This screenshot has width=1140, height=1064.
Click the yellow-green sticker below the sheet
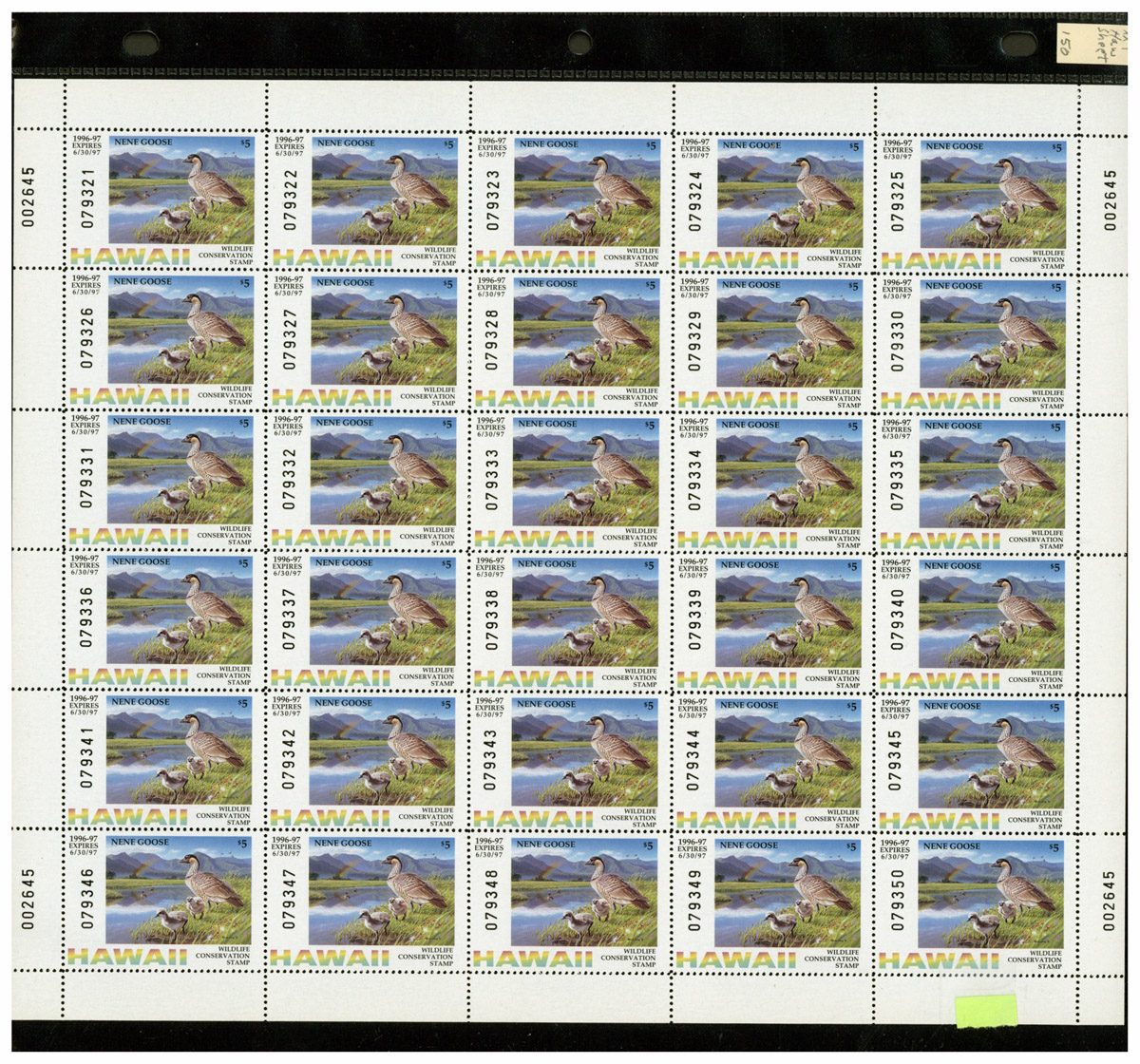986,1012
